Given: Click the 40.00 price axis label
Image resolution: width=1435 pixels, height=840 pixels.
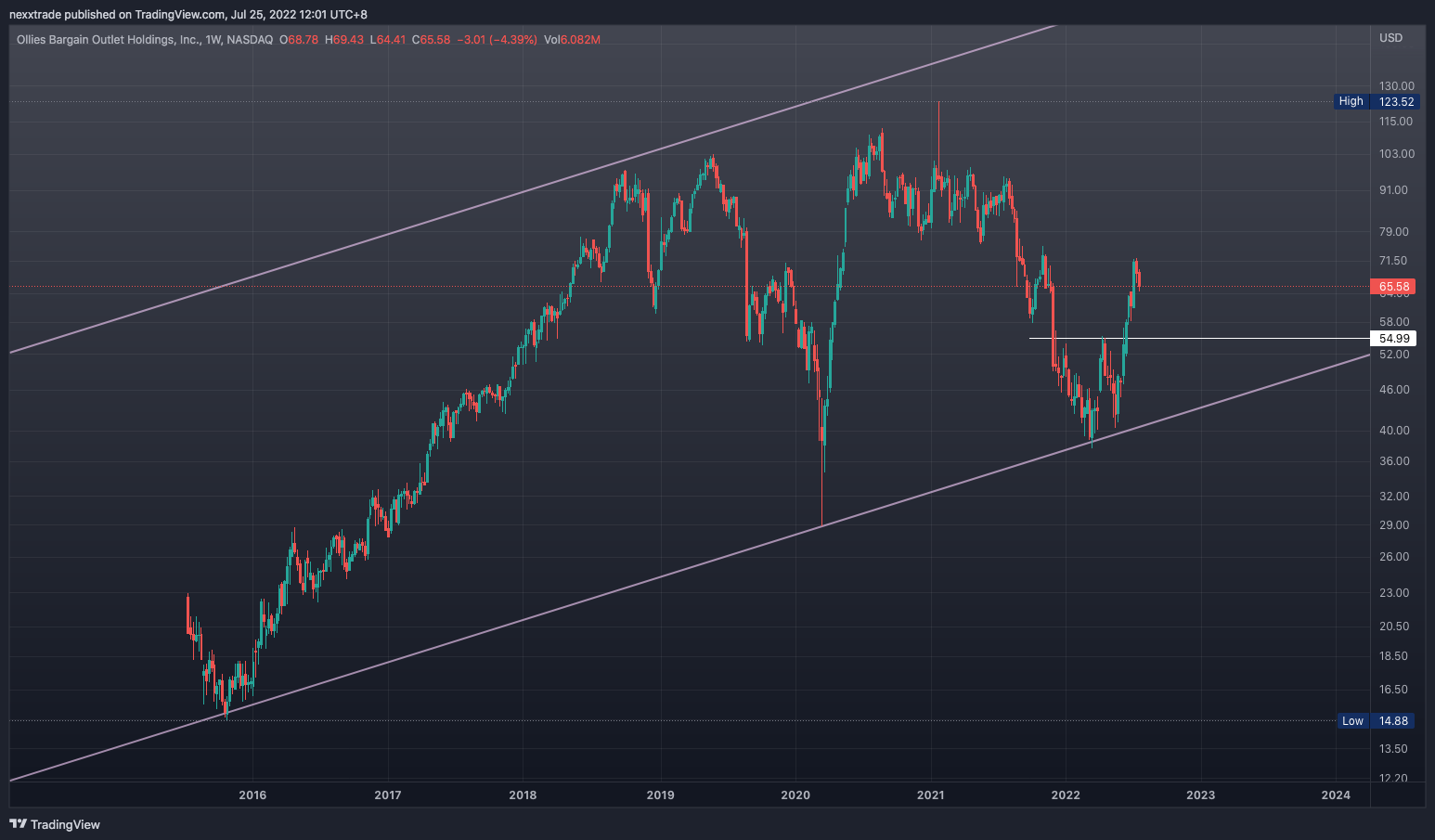Looking at the screenshot, I should coord(1394,431).
